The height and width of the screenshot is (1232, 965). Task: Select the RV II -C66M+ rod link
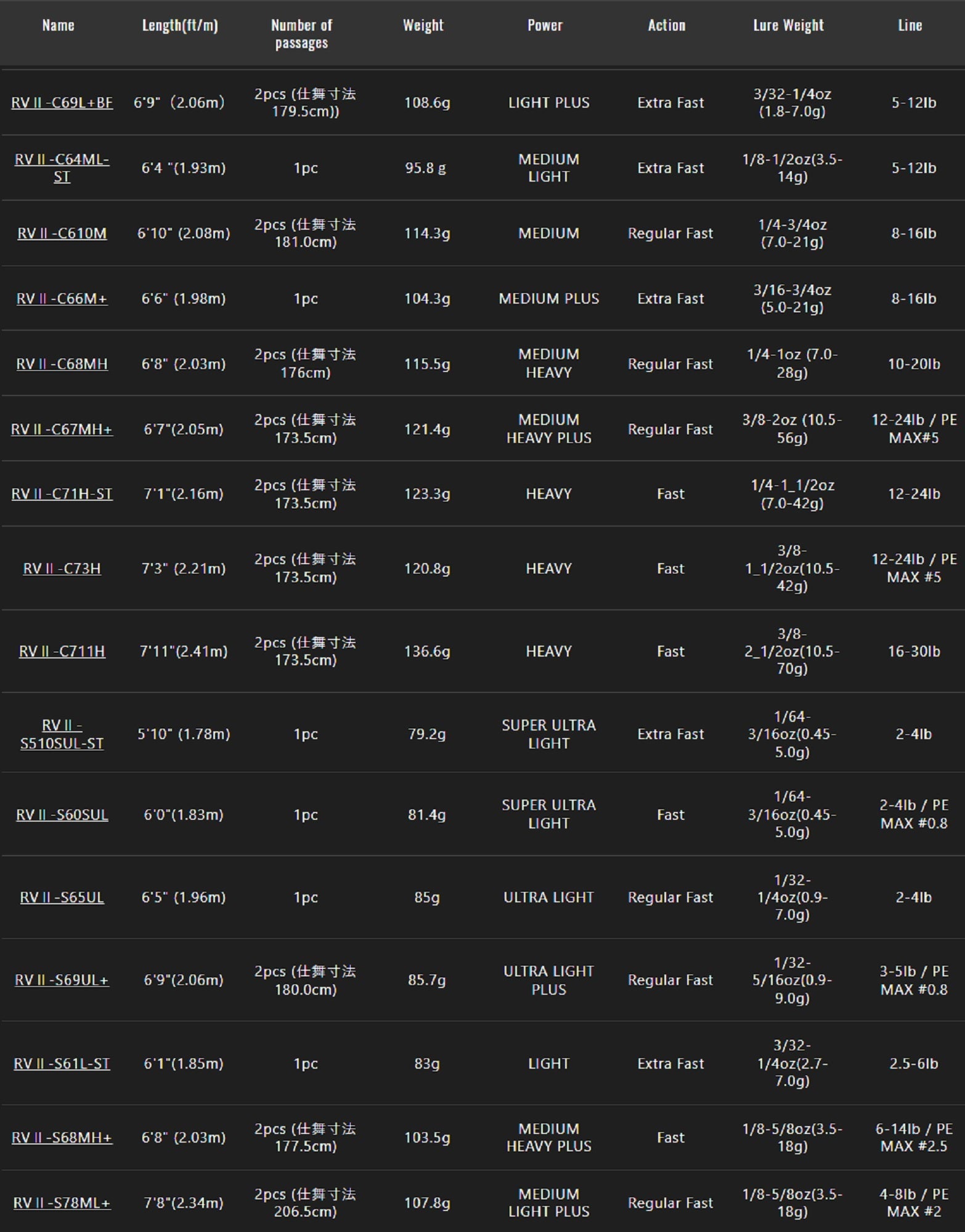coord(62,299)
